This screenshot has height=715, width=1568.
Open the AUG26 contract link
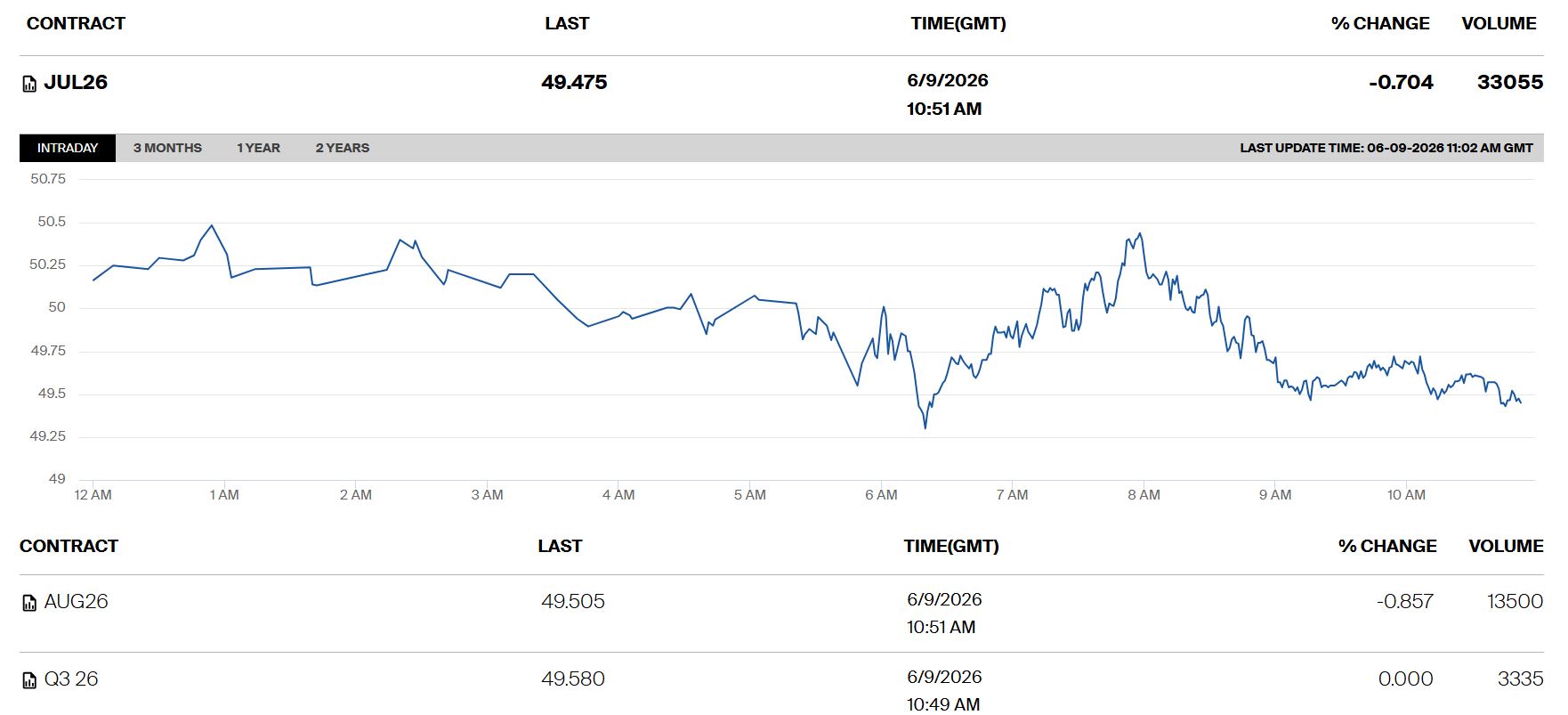click(76, 602)
